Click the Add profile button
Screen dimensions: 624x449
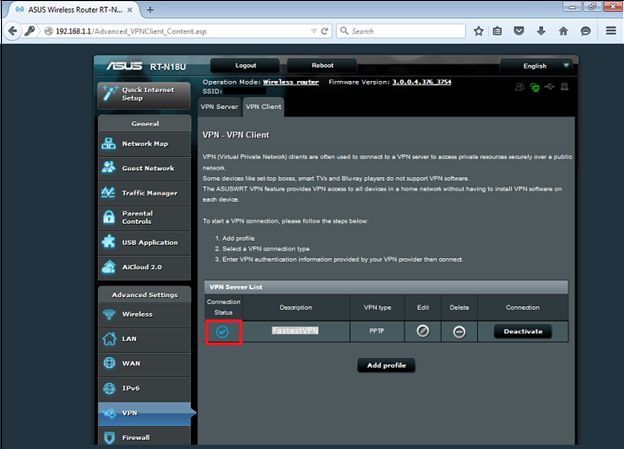[x=386, y=365]
